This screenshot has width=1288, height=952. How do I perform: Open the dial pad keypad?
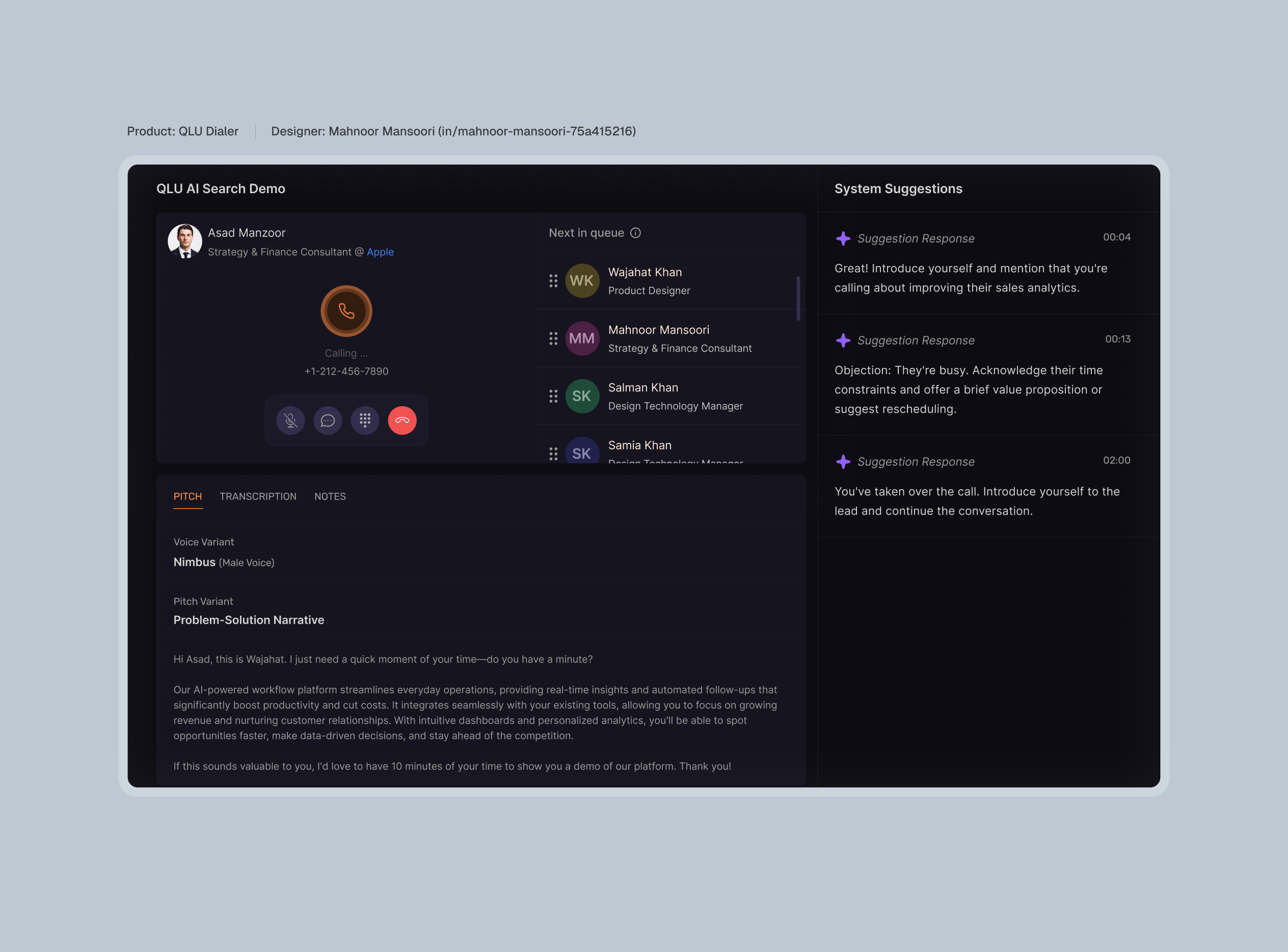[x=365, y=420]
